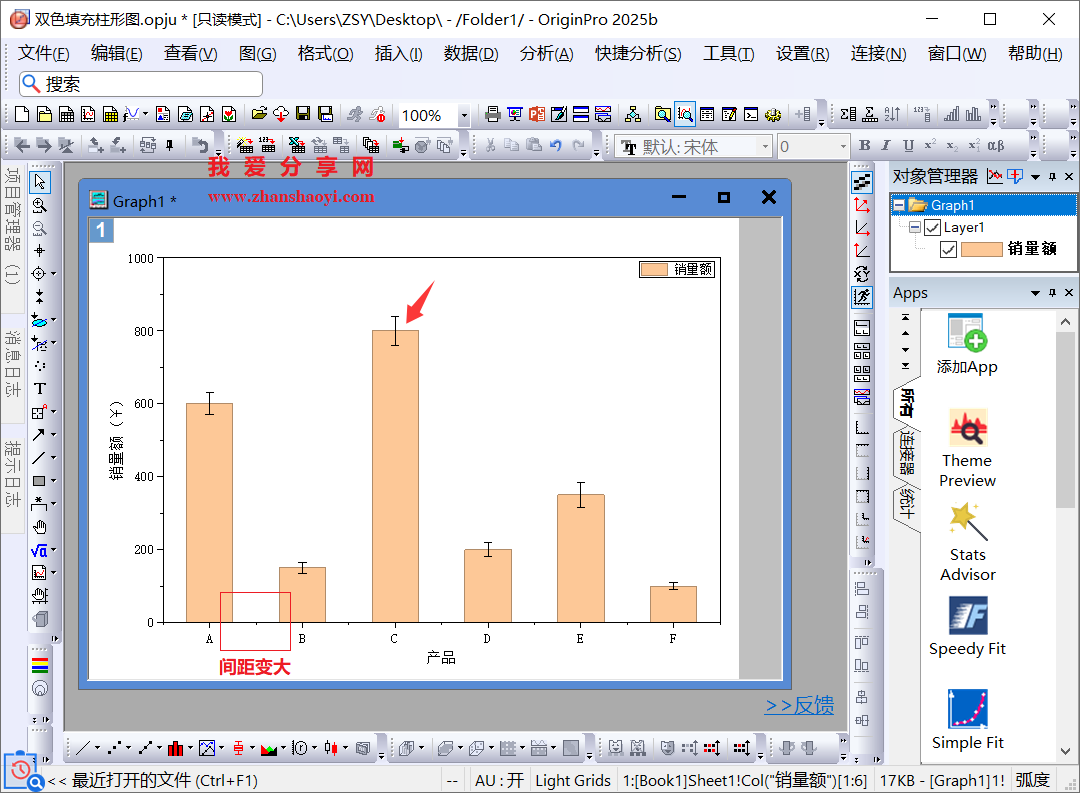
Task: Uncheck the Layer1 checkbox
Action: (933, 227)
